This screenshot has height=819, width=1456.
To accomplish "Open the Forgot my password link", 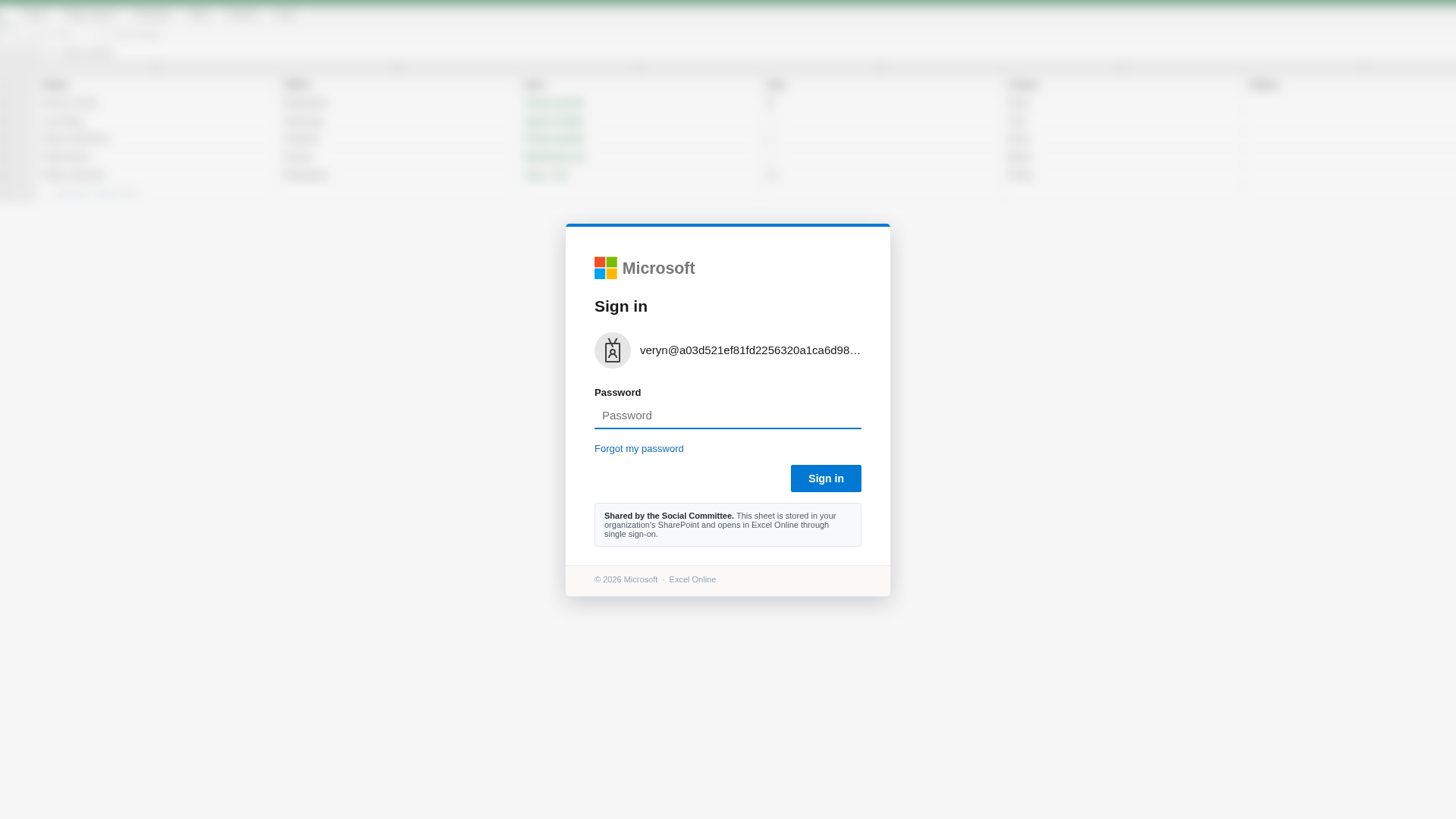I will pyautogui.click(x=639, y=449).
